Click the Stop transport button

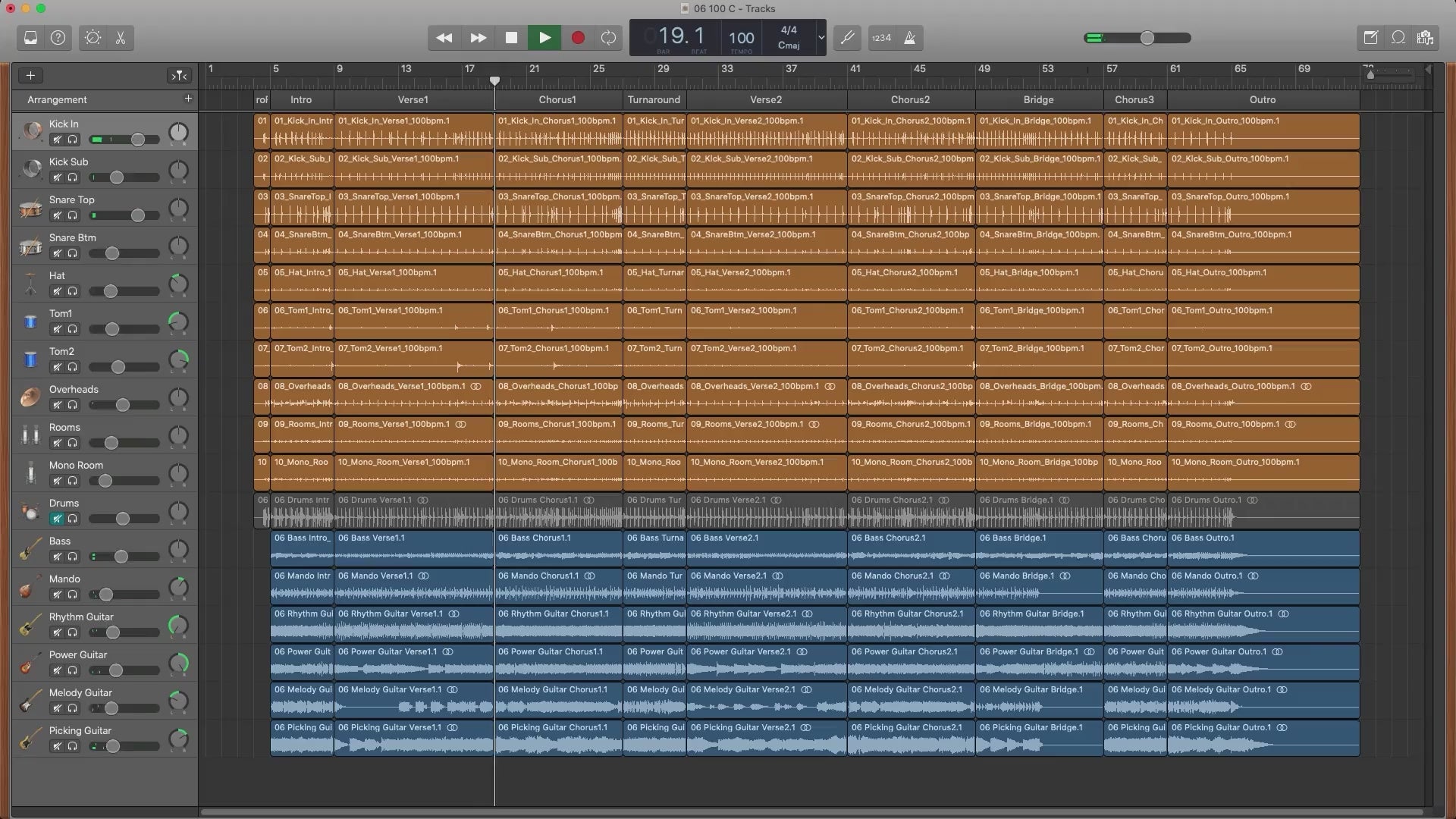[x=511, y=38]
